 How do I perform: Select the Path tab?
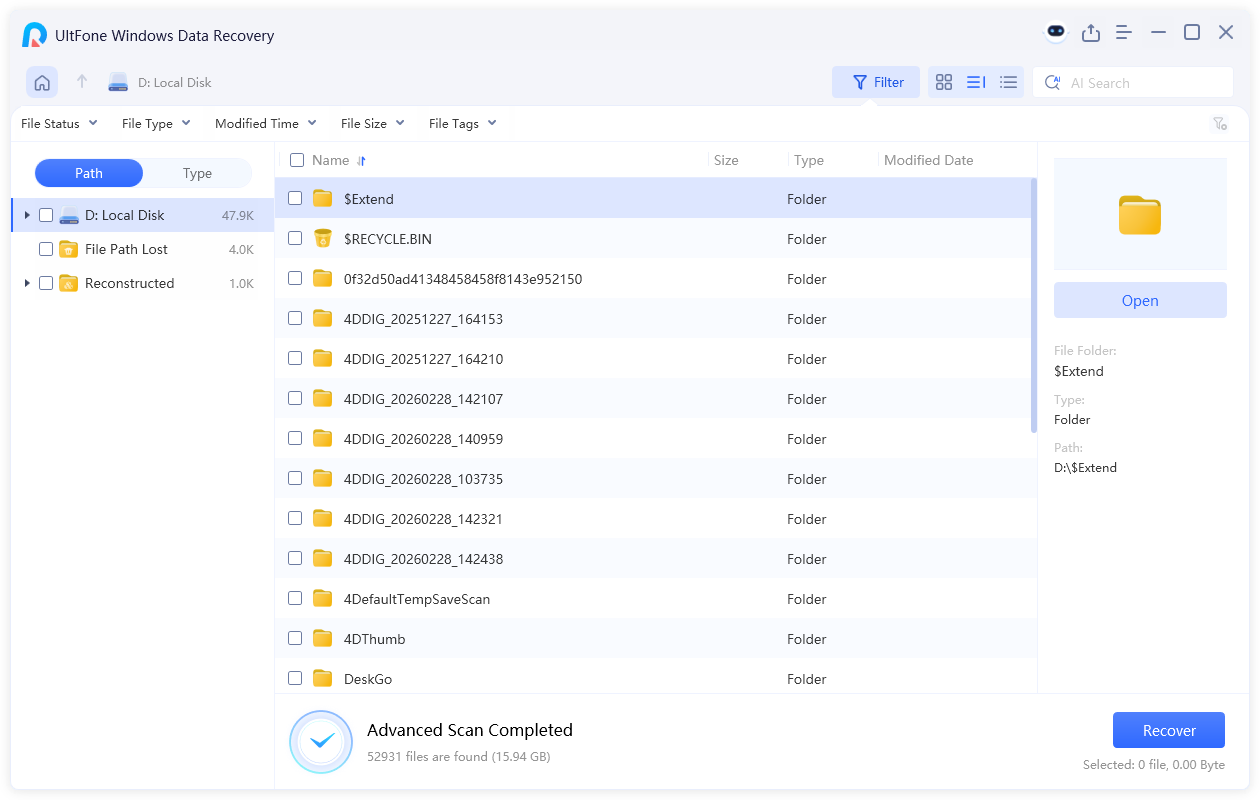tap(89, 173)
